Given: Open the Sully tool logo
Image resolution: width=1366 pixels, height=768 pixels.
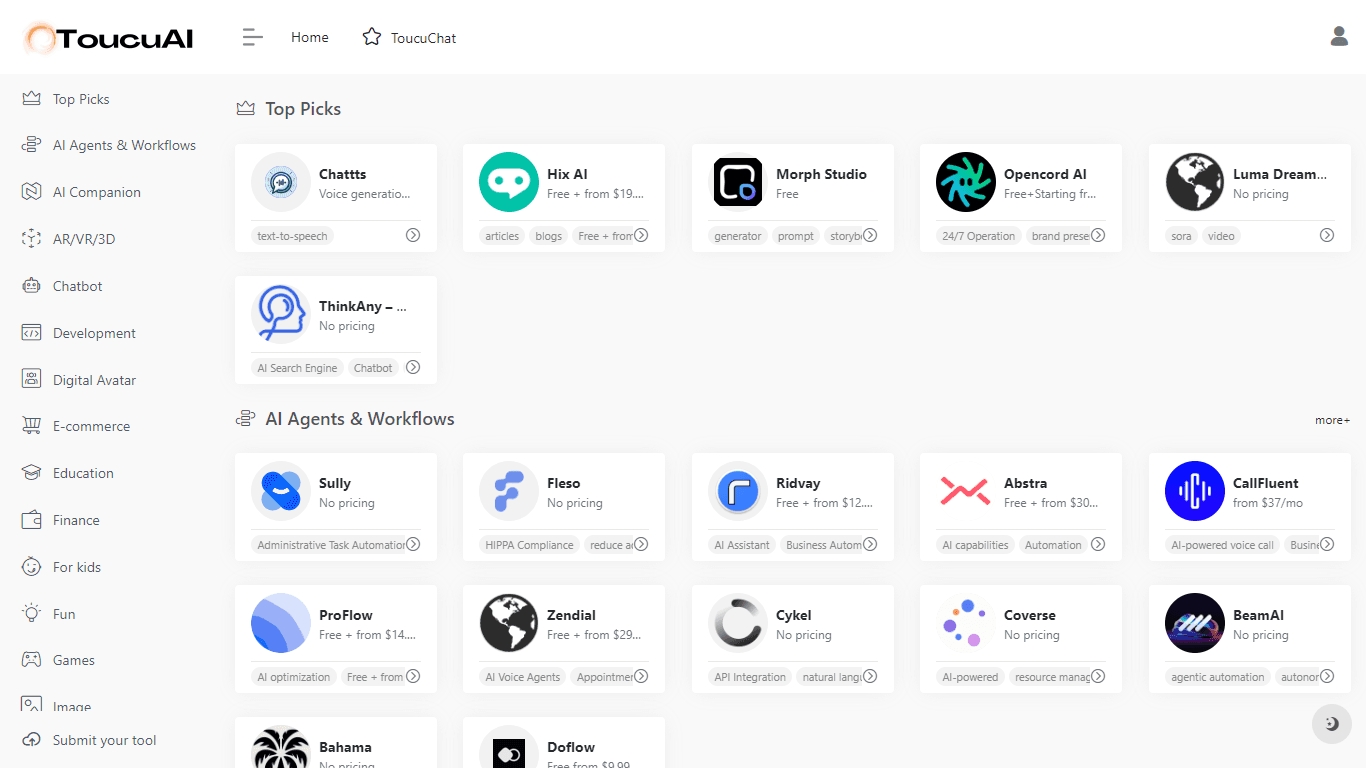Looking at the screenshot, I should [281, 491].
